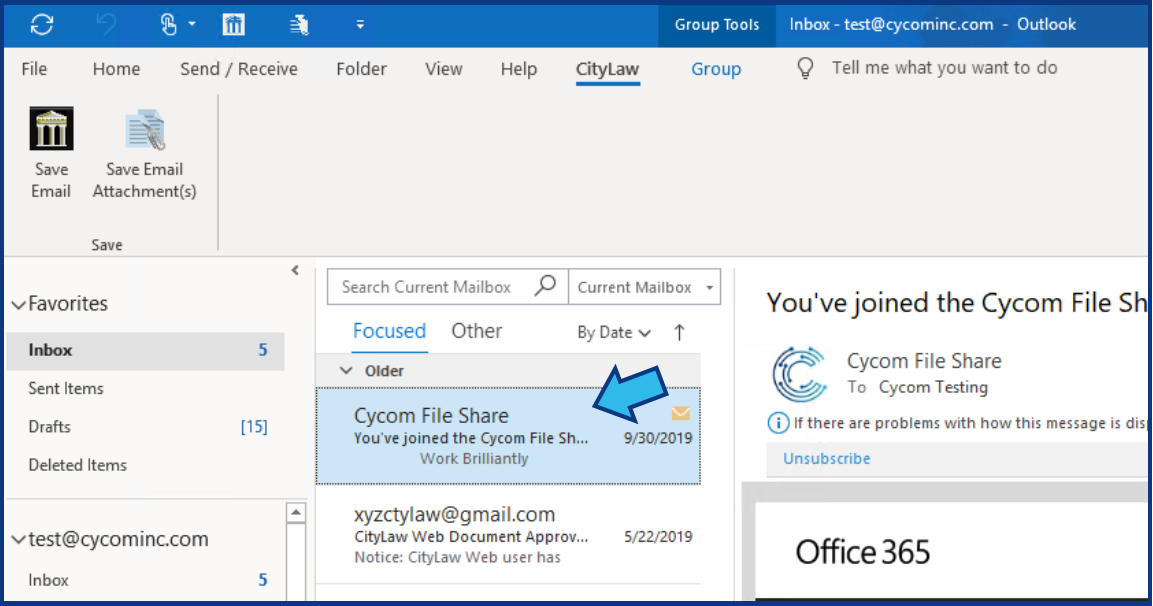
Task: Open the Touch/Mouse Mode dropdown arrow
Action: (192, 24)
